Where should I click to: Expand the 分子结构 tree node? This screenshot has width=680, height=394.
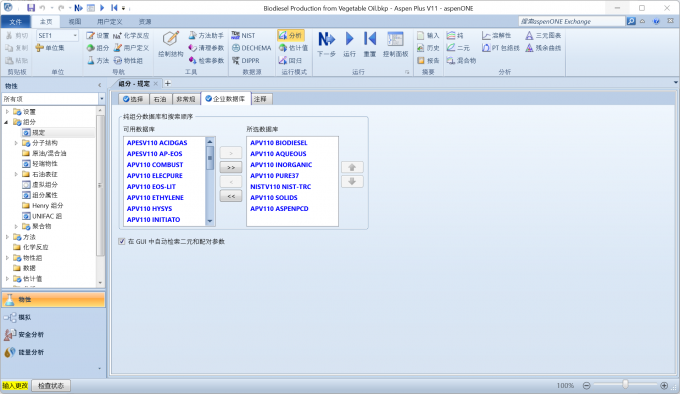pos(16,143)
